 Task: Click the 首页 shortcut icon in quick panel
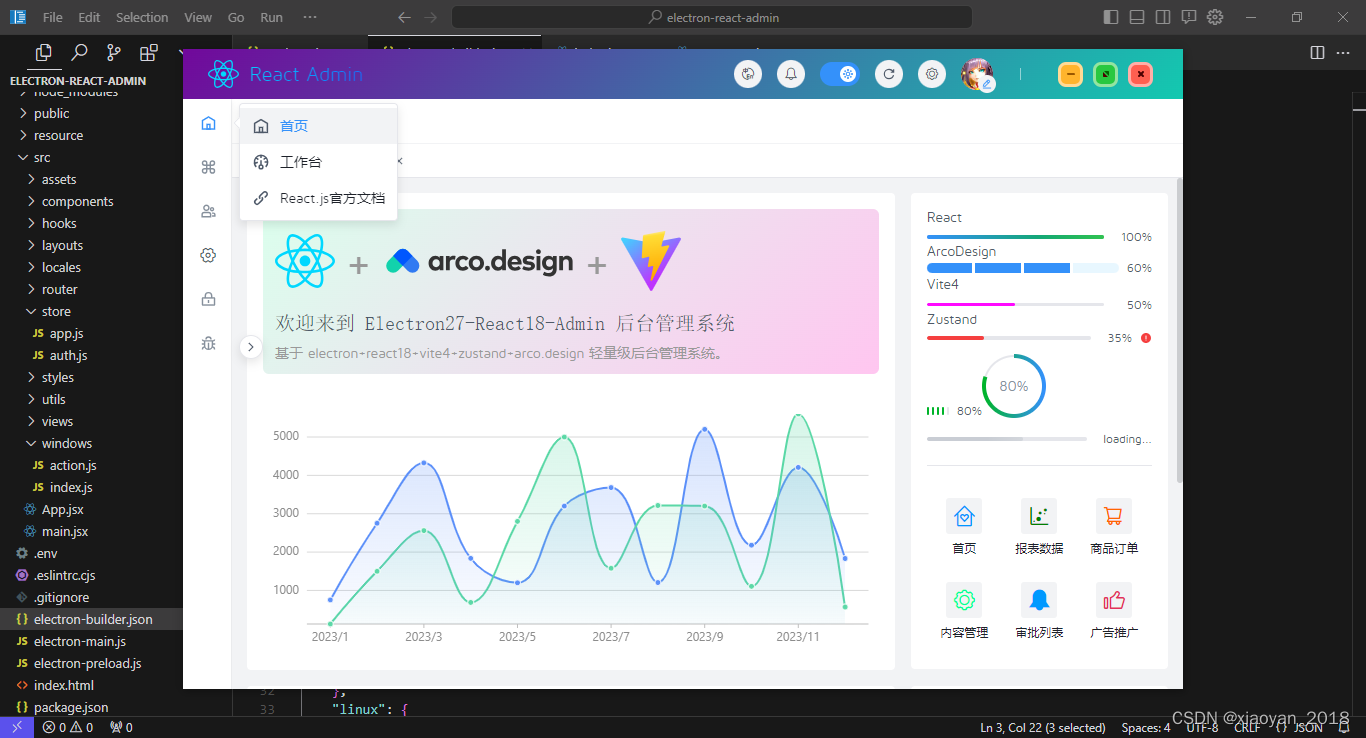point(964,516)
